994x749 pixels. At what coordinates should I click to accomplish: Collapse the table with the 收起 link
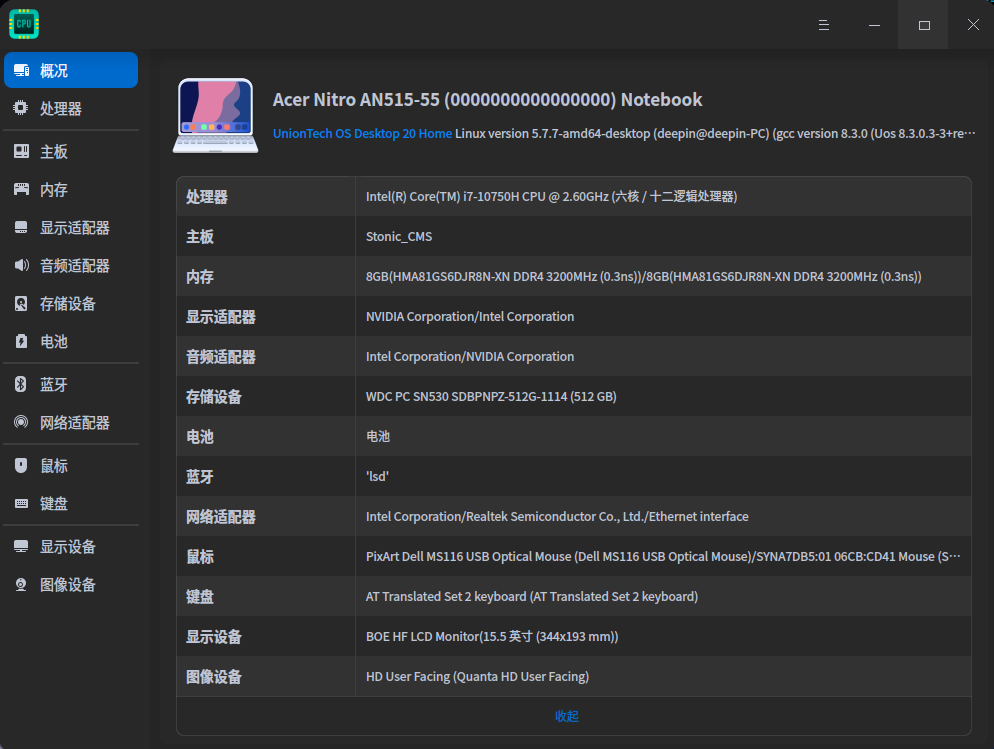pos(567,716)
